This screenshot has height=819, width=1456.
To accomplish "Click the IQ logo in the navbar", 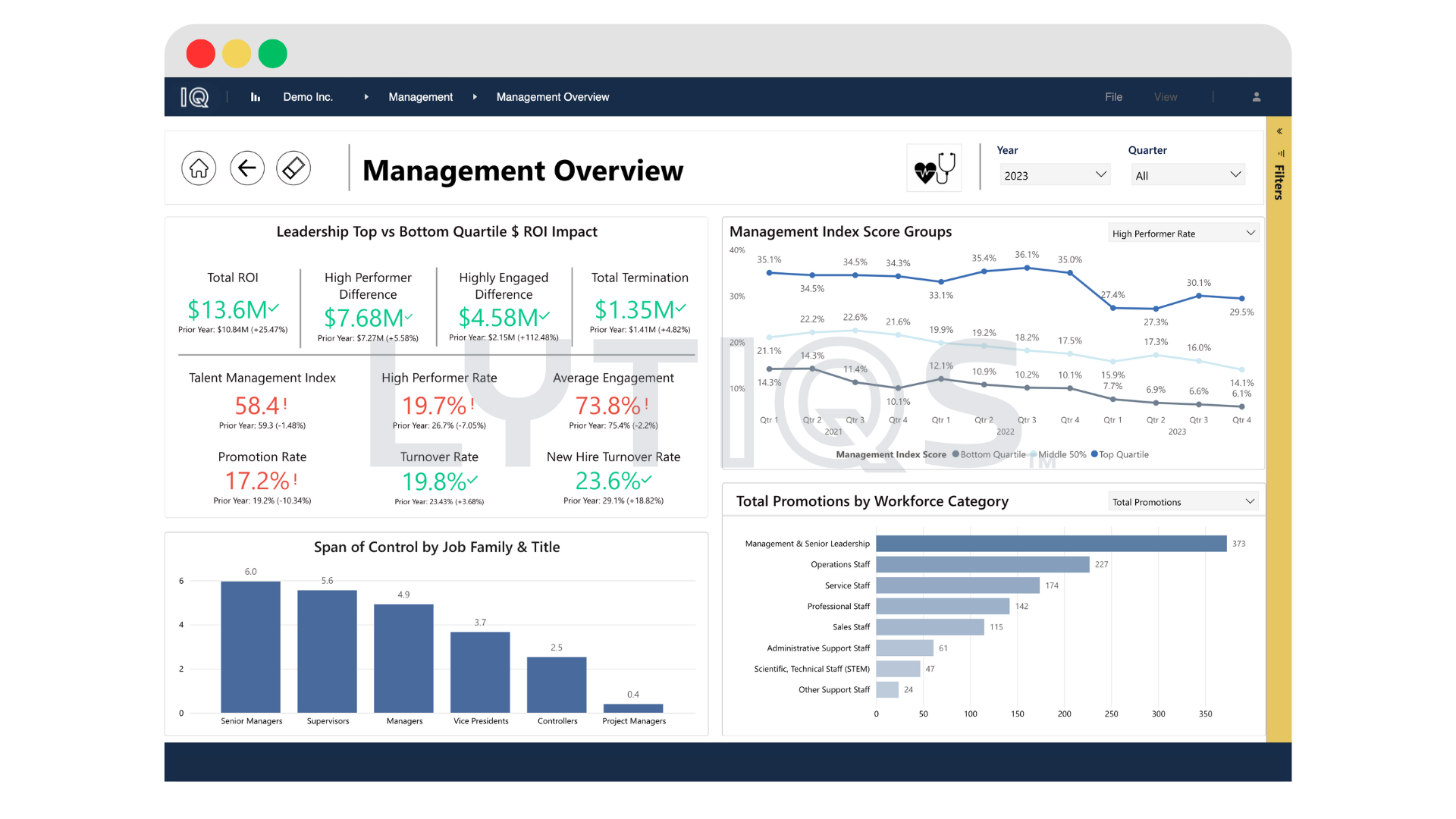I will [x=195, y=97].
